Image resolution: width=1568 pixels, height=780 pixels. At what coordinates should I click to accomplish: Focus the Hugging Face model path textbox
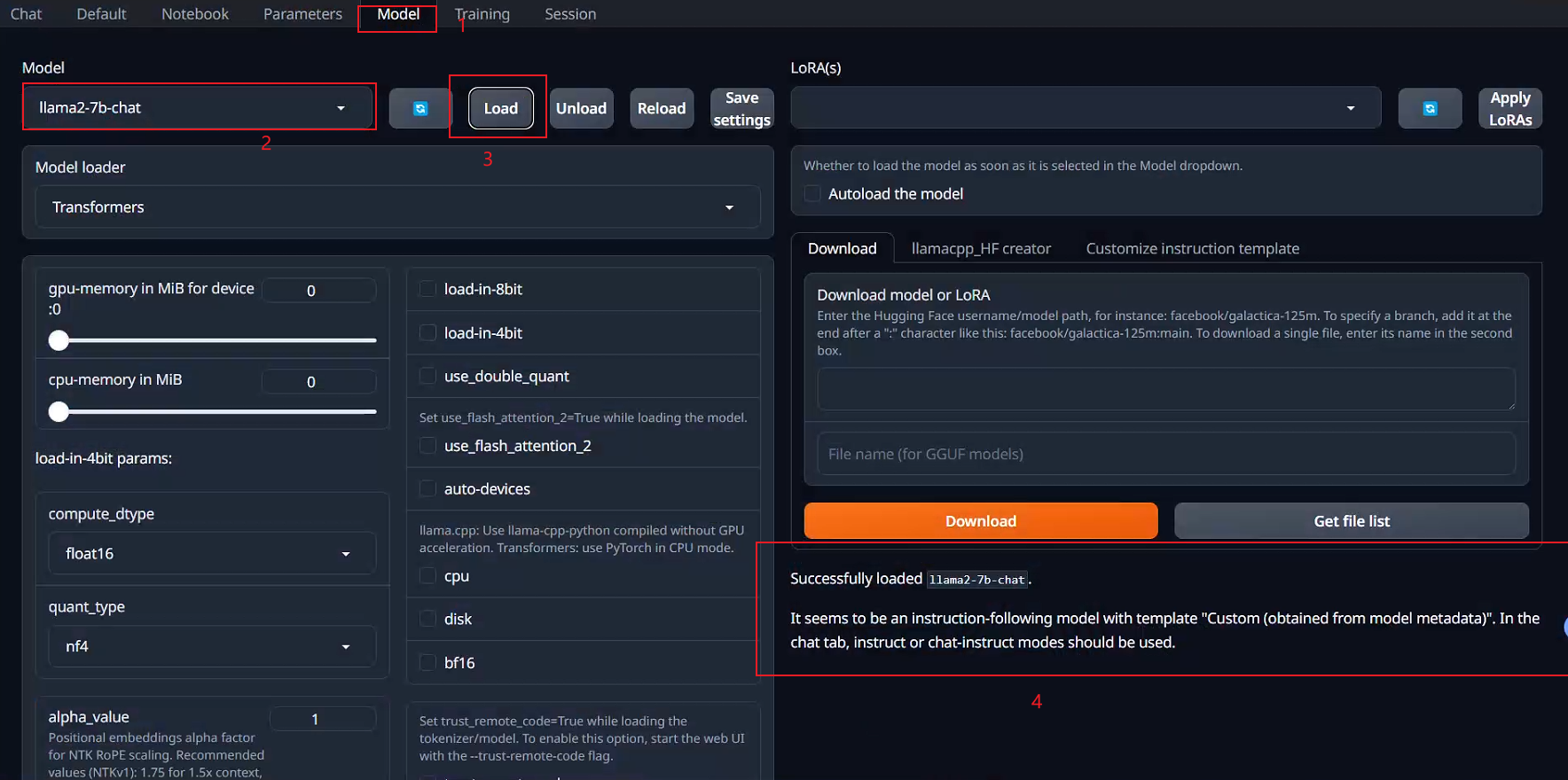(1166, 389)
